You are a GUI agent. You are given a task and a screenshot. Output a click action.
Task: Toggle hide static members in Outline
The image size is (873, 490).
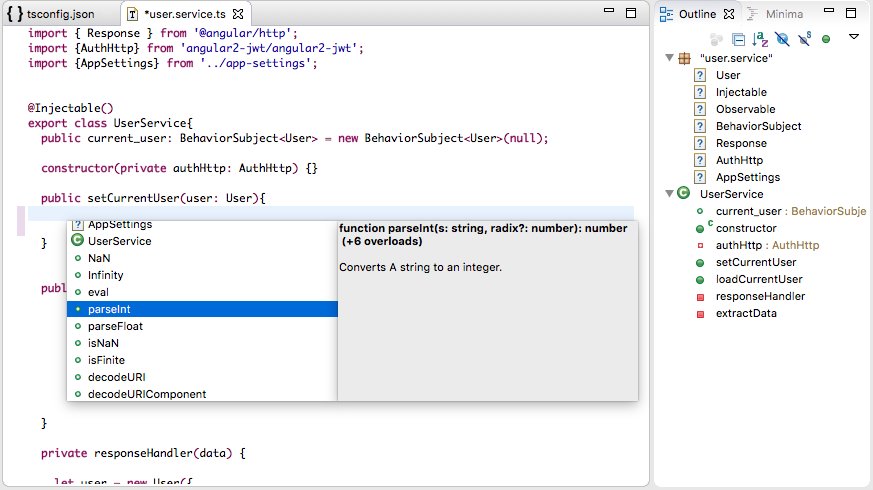coord(805,39)
